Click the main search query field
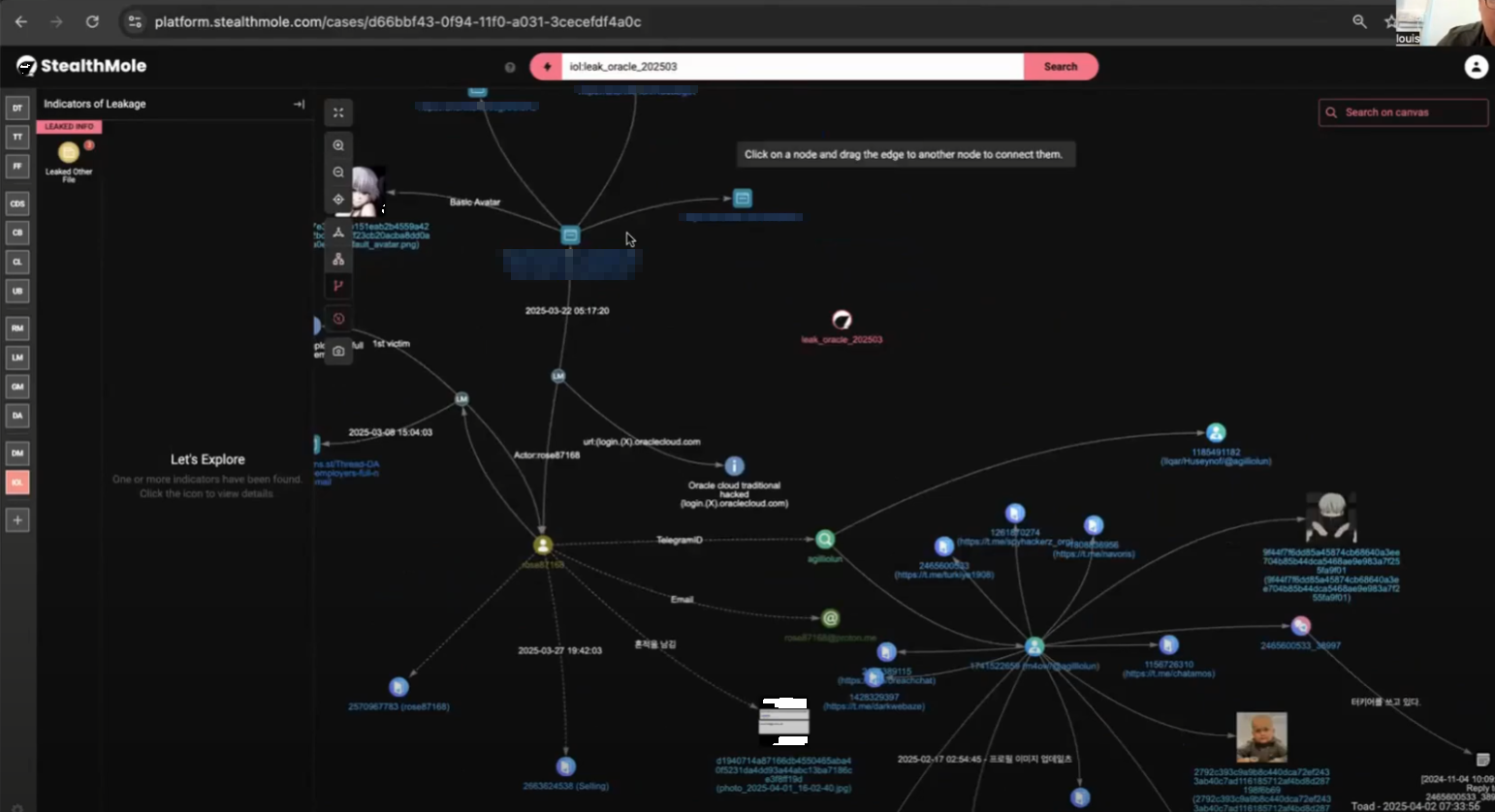 coord(792,67)
